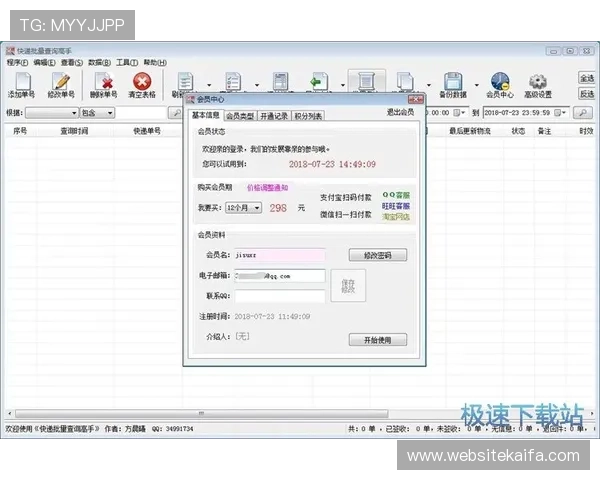Open the 编辑(E) menu
Viewport: 600px width, 480px height.
pyautogui.click(x=44, y=62)
